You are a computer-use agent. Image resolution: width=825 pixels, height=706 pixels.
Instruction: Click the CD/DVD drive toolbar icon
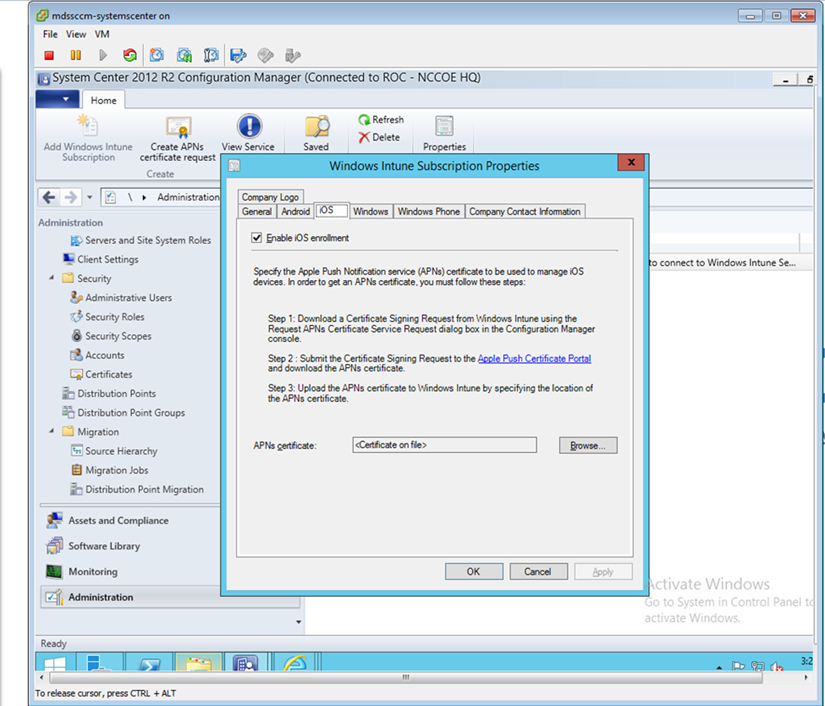[x=266, y=55]
